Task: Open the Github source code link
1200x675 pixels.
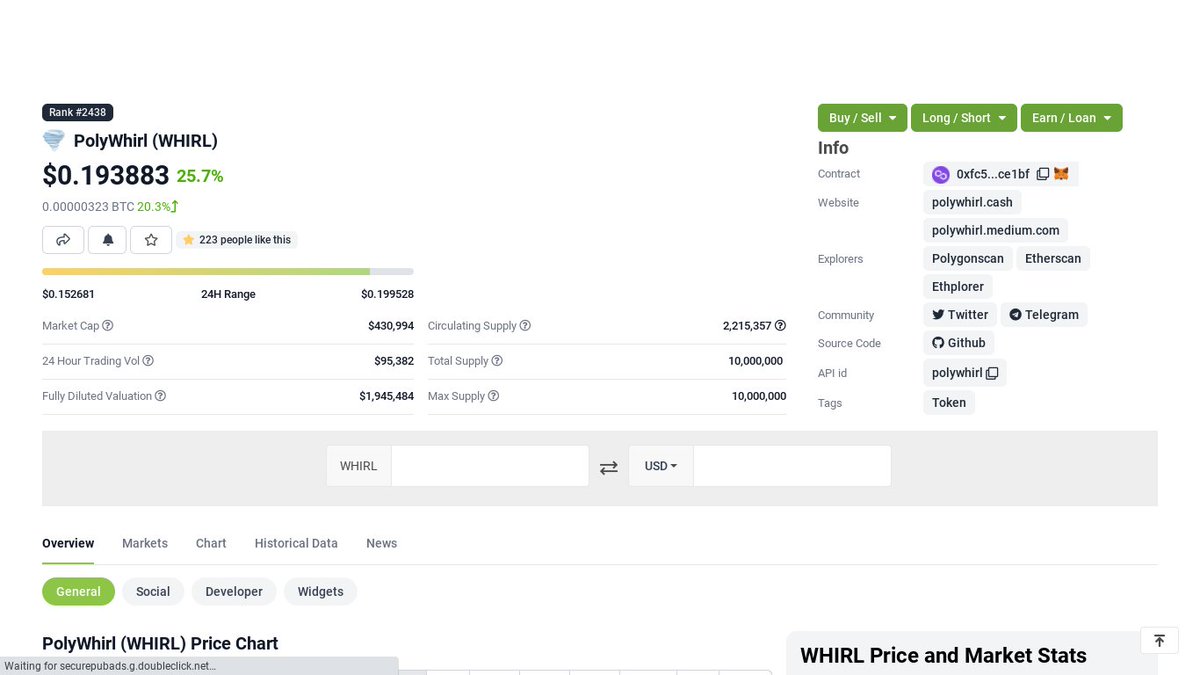Action: [x=959, y=342]
